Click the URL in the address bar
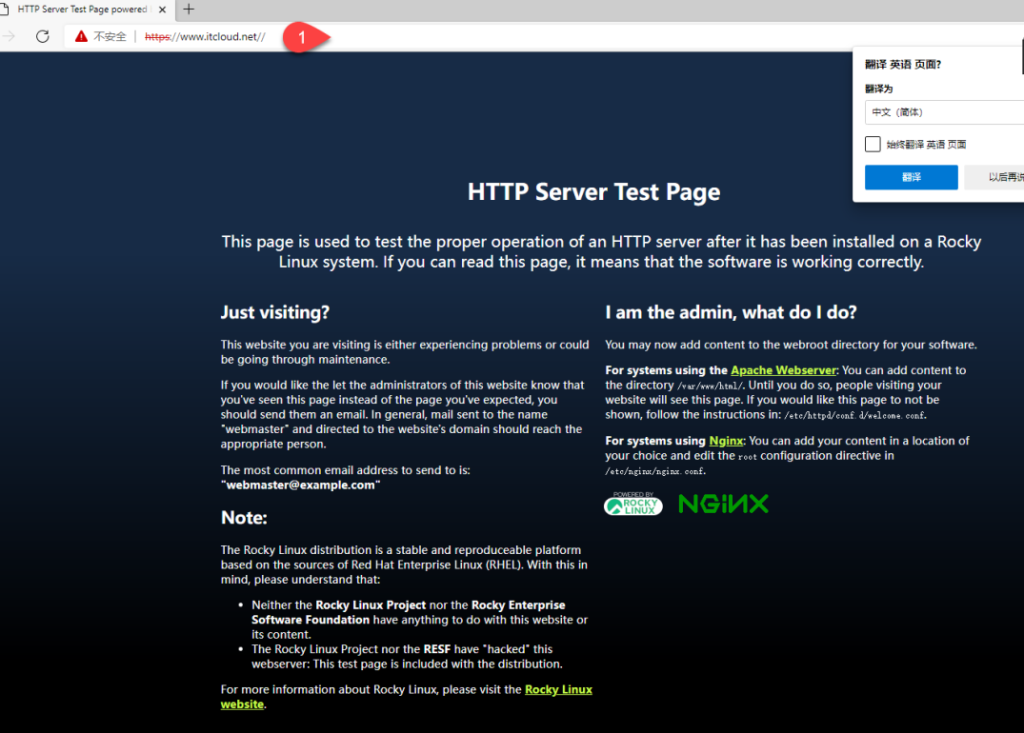The image size is (1024, 733). coord(205,37)
